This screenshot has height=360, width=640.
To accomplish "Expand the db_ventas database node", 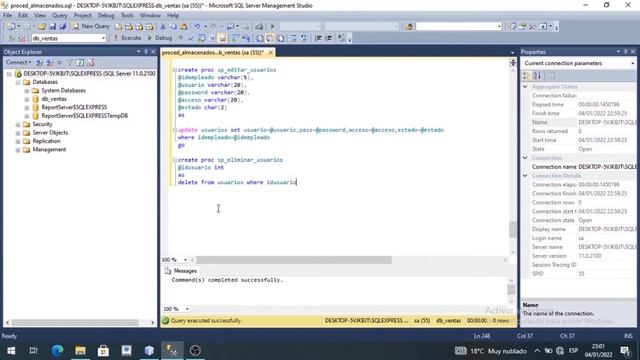I will point(27,99).
